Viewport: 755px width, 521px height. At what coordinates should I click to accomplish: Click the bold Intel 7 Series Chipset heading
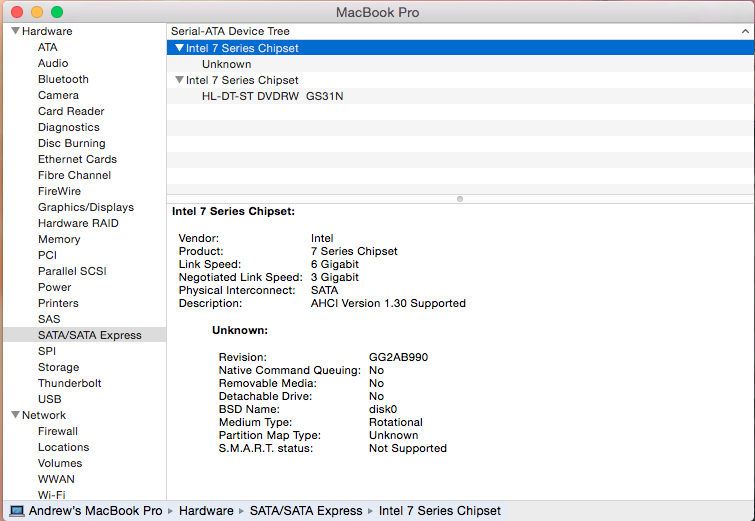pos(233,211)
